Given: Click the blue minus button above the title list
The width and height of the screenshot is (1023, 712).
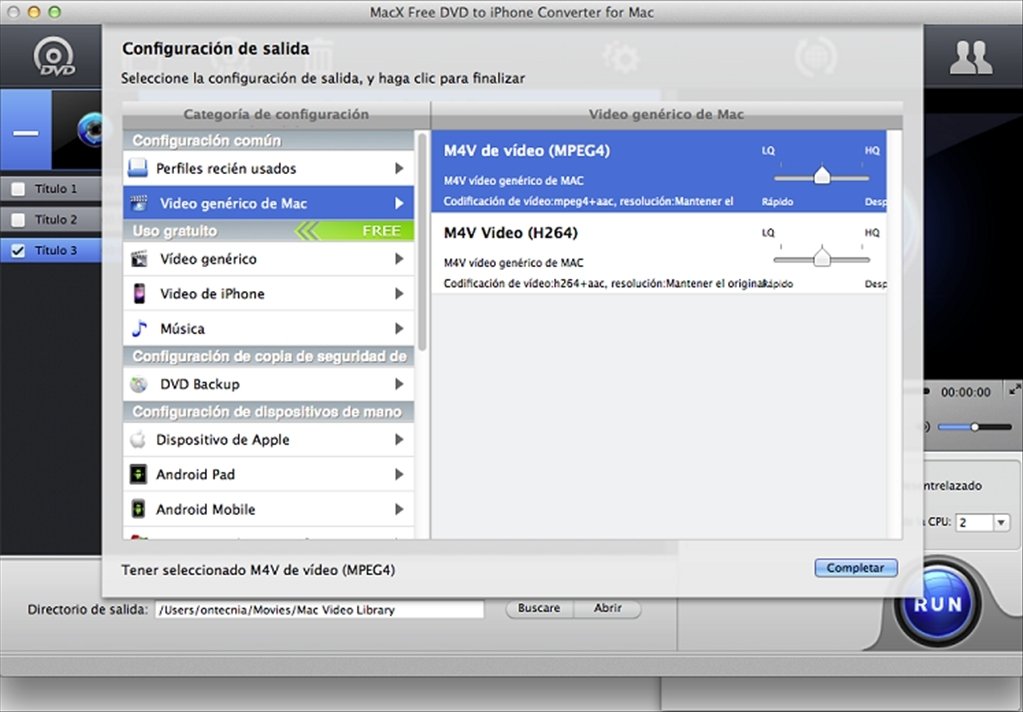Looking at the screenshot, I should point(25,131).
